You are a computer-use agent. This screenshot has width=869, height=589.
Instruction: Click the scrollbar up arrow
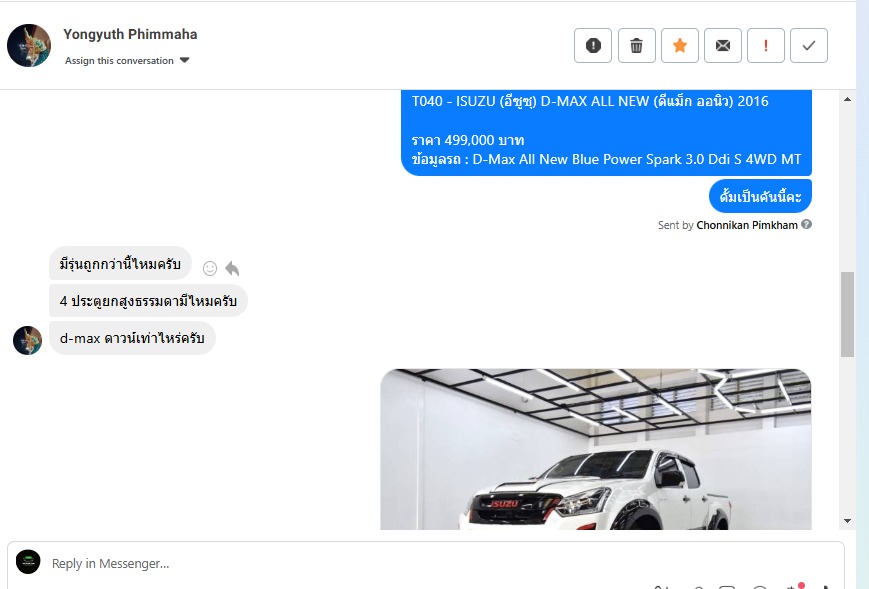click(847, 99)
